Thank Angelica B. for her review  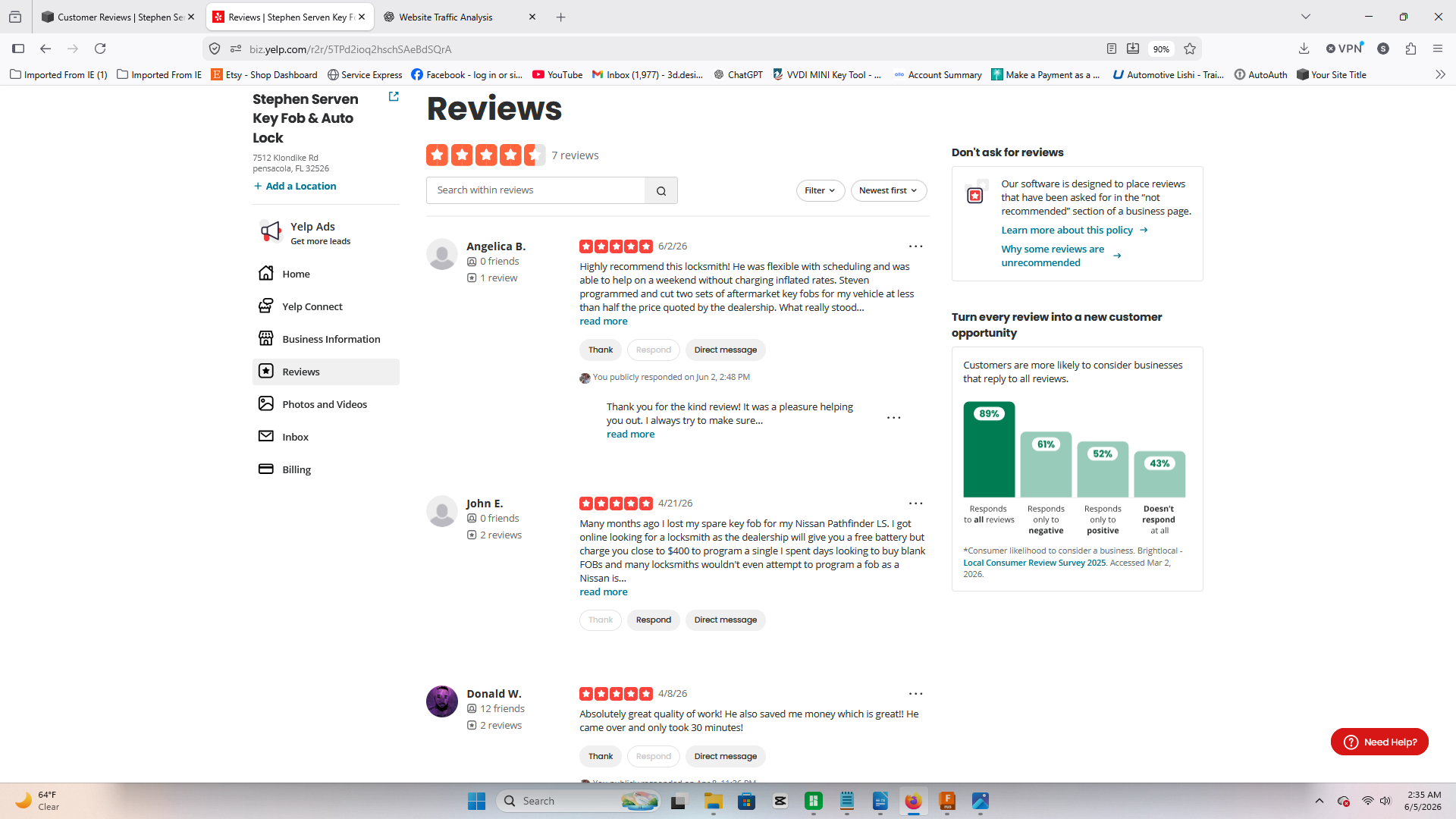coord(601,350)
